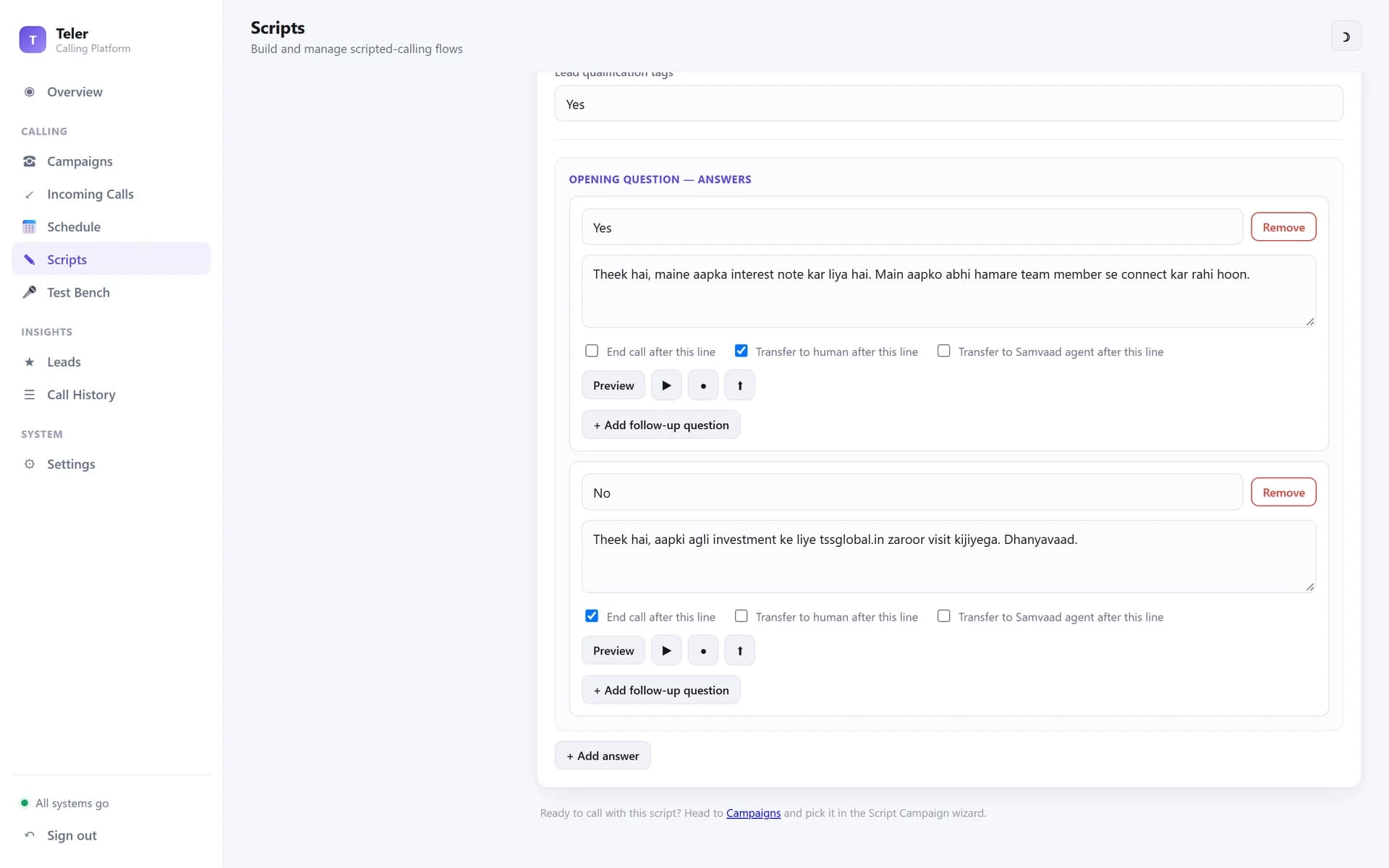1389x868 pixels.
Task: Click the Scripts pen icon
Action: [30, 260]
